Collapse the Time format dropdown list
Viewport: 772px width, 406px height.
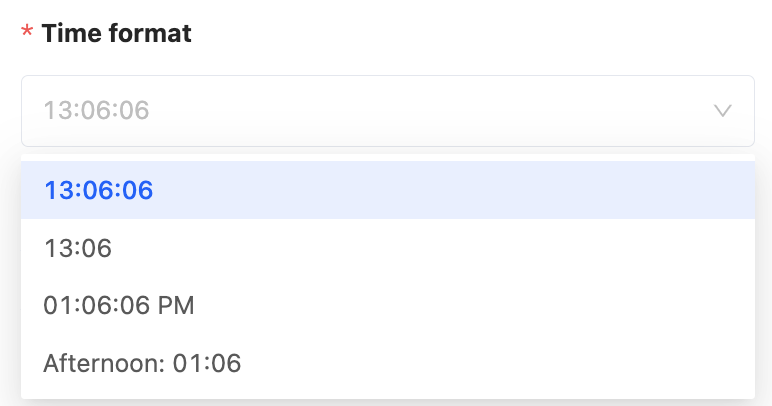[723, 111]
